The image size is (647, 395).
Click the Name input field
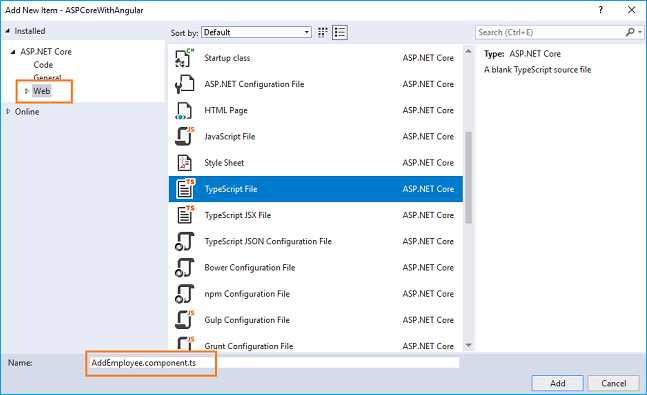tap(274, 362)
